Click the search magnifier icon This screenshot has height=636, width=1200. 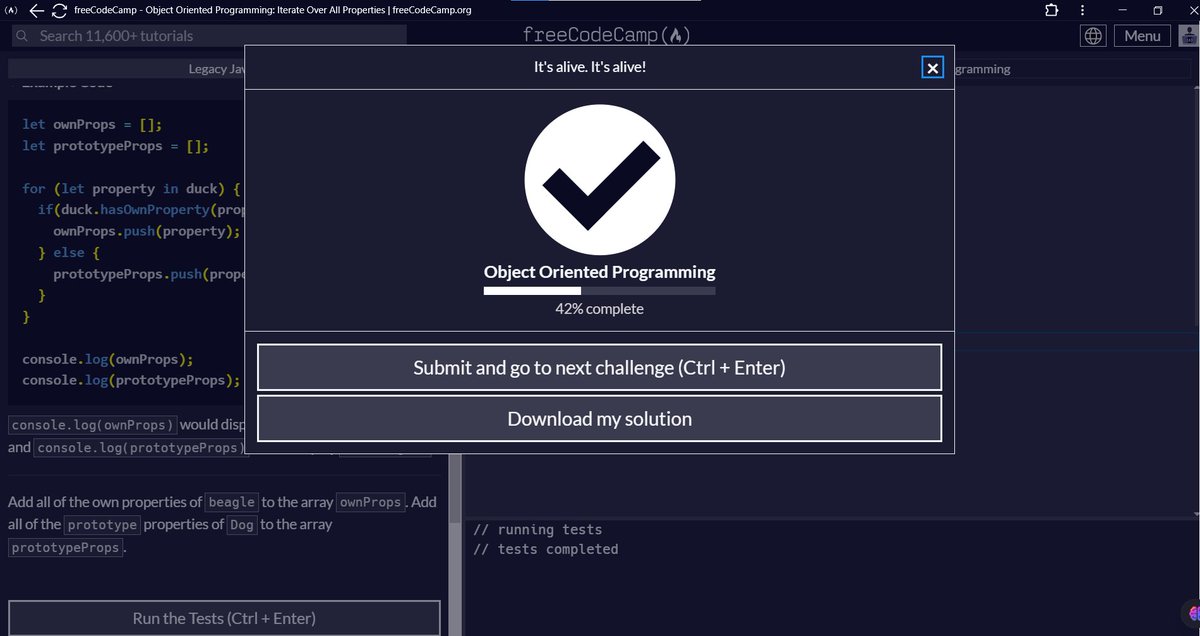click(22, 35)
